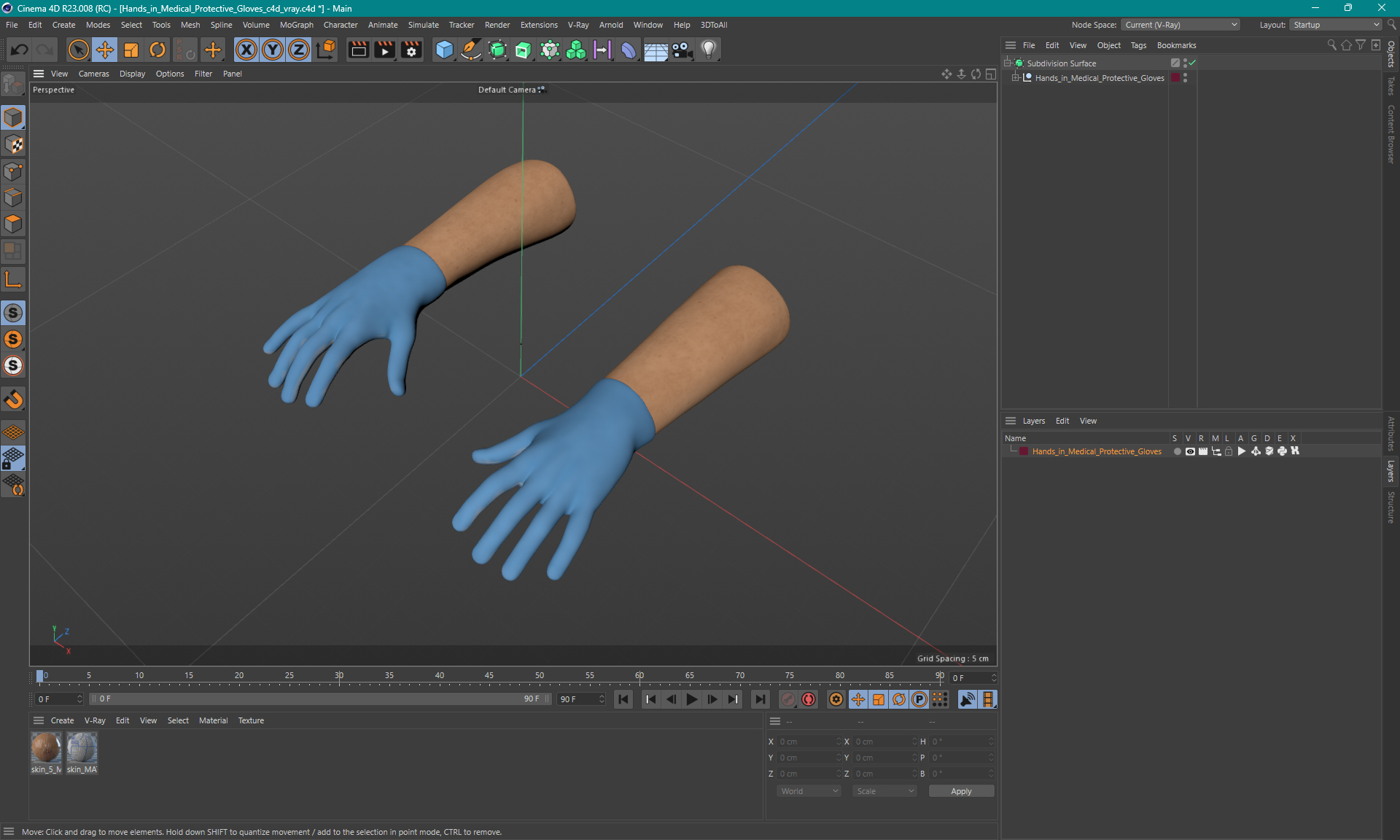
Task: Toggle visibility of Hands_in_Medical_Protective_Gloves layer
Action: 1190,451
